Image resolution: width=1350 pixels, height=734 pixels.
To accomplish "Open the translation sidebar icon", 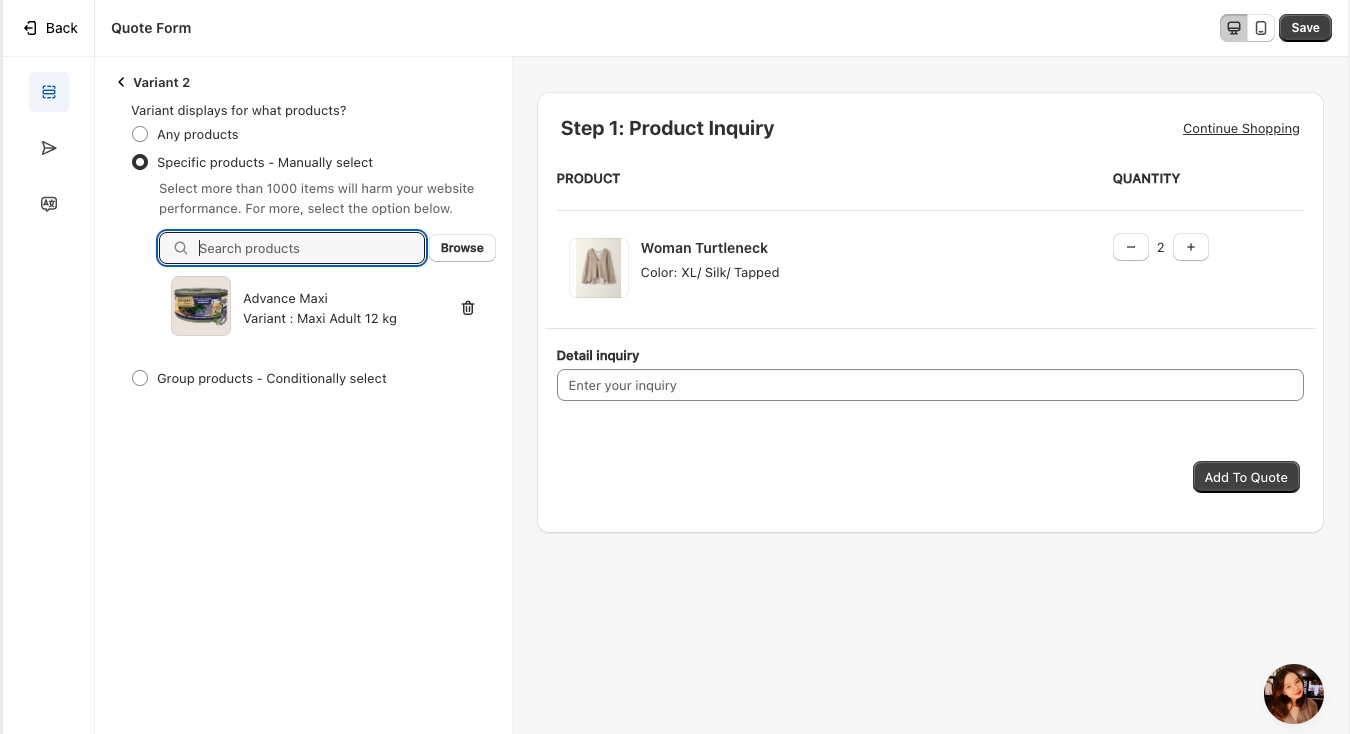I will [49, 204].
